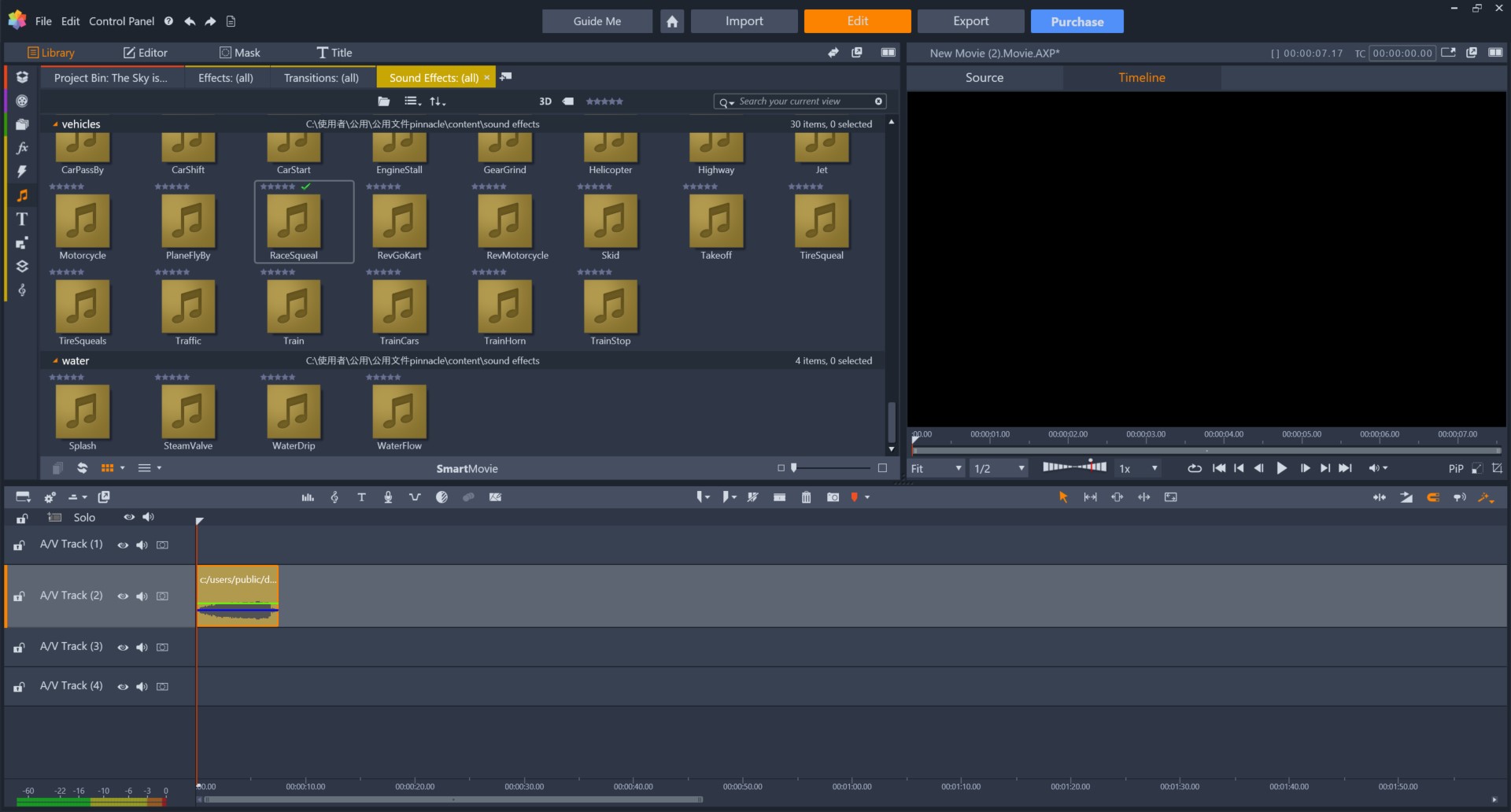Open the Sound Effects sidebar icon
Screen dimensions: 1511x812
(x=22, y=195)
